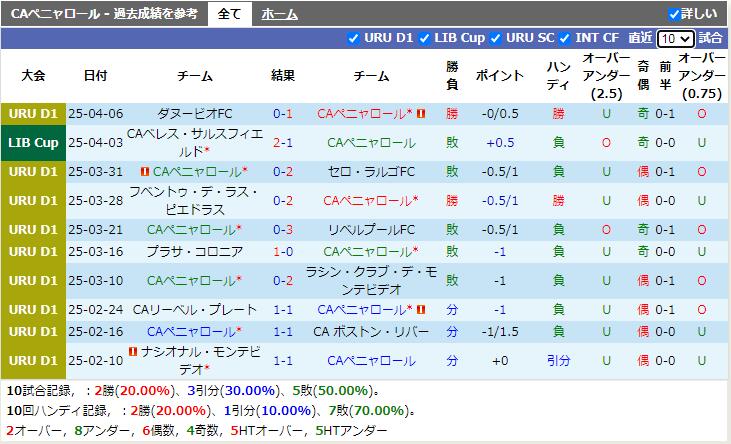Open team CA ボストン・リバー
The height and width of the screenshot is (444, 731).
(x=371, y=332)
